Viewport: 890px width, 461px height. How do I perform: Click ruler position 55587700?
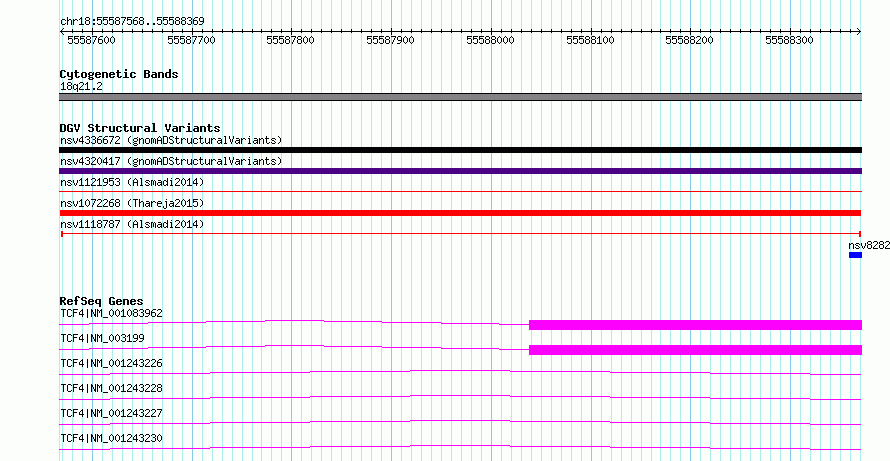click(x=191, y=40)
